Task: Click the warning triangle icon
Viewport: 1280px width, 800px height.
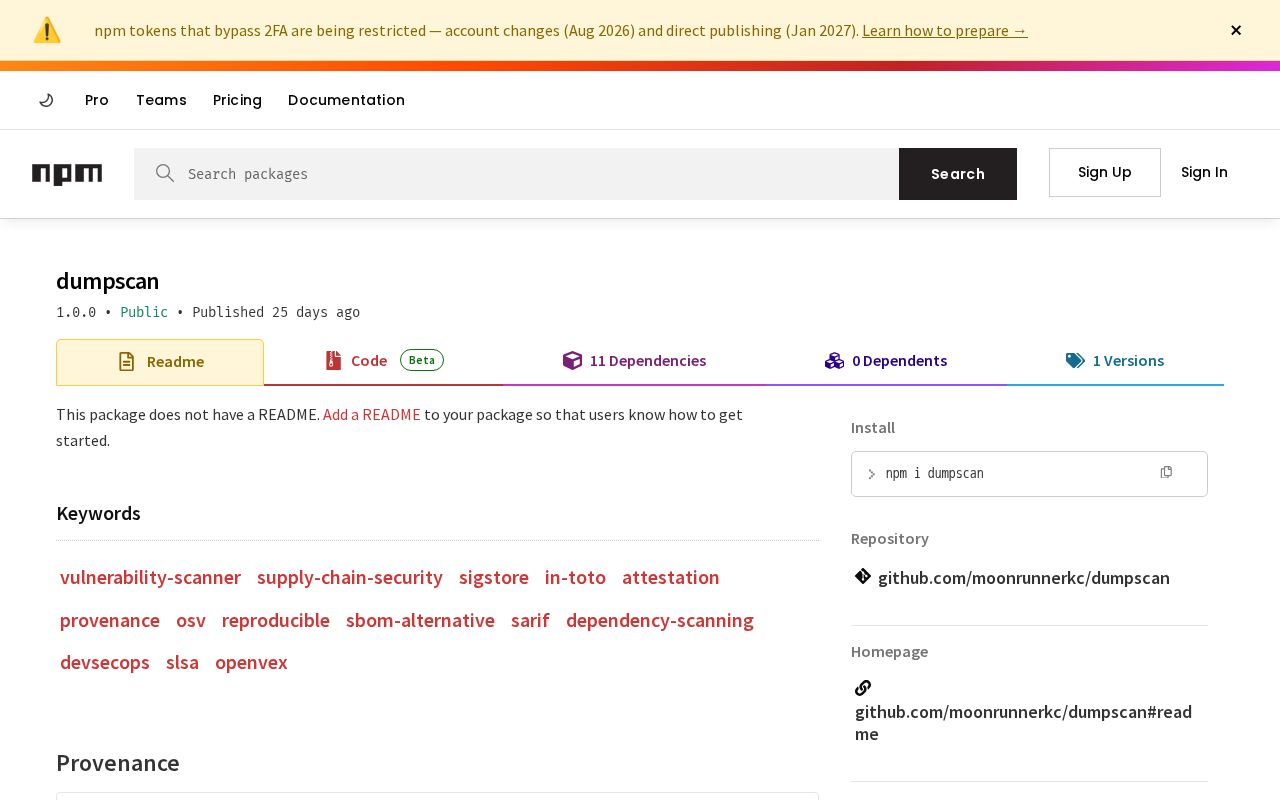Action: pyautogui.click(x=47, y=30)
